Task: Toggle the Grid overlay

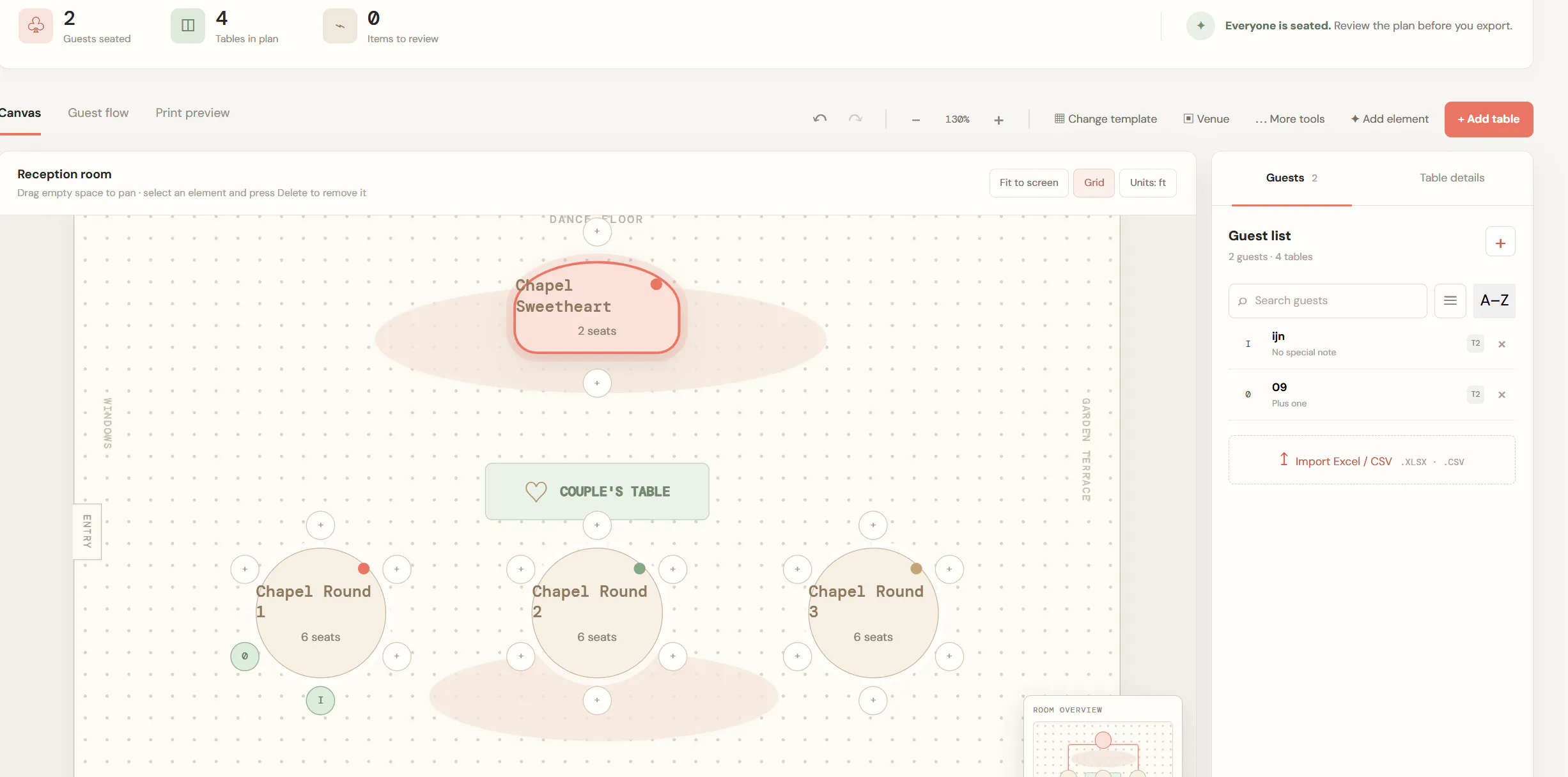Action: [x=1094, y=183]
